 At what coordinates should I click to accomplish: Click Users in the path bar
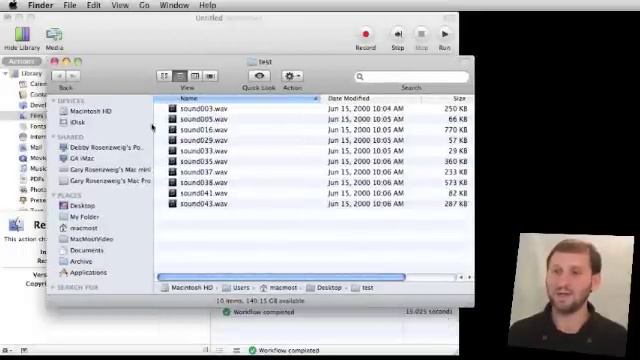coord(236,288)
